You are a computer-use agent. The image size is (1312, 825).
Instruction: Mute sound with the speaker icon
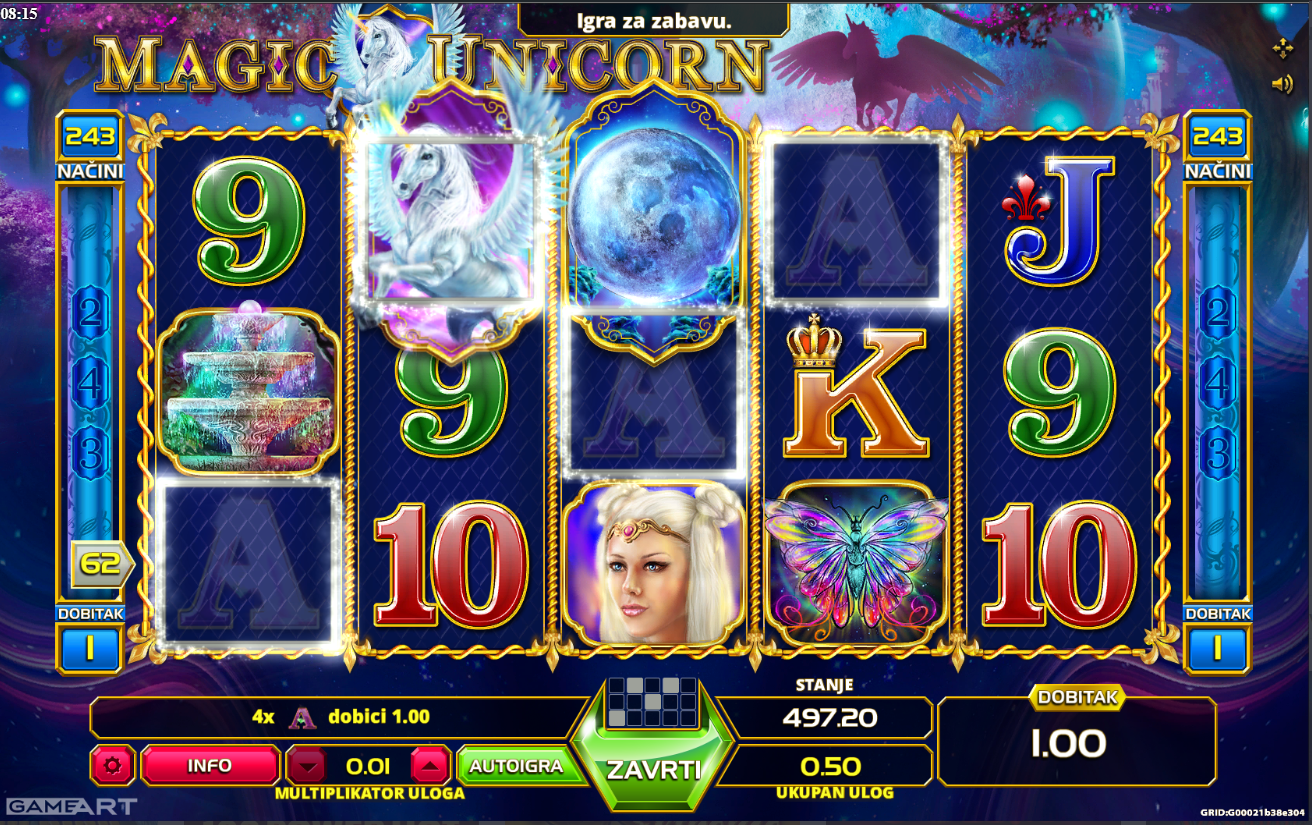[x=1282, y=84]
